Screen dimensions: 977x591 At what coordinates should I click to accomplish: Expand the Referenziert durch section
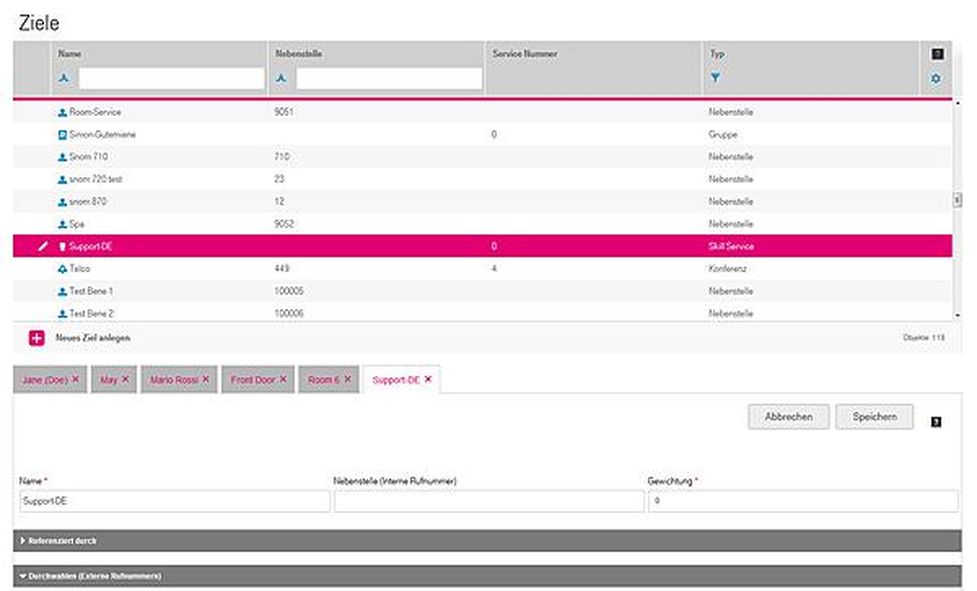(x=487, y=541)
